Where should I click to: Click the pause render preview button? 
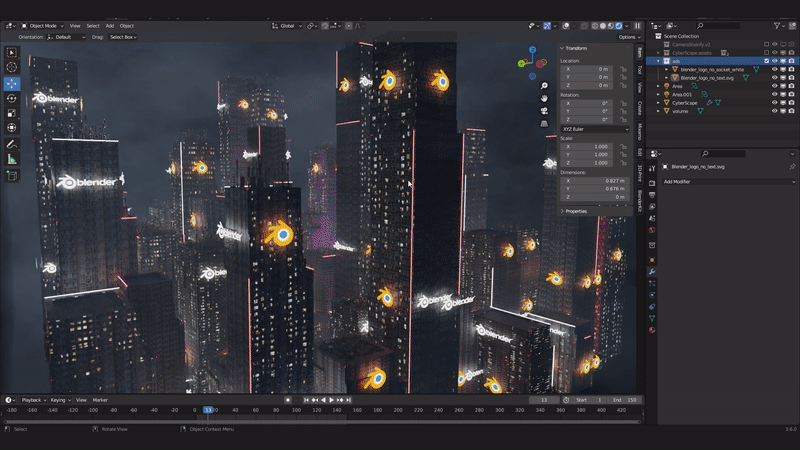[638, 26]
